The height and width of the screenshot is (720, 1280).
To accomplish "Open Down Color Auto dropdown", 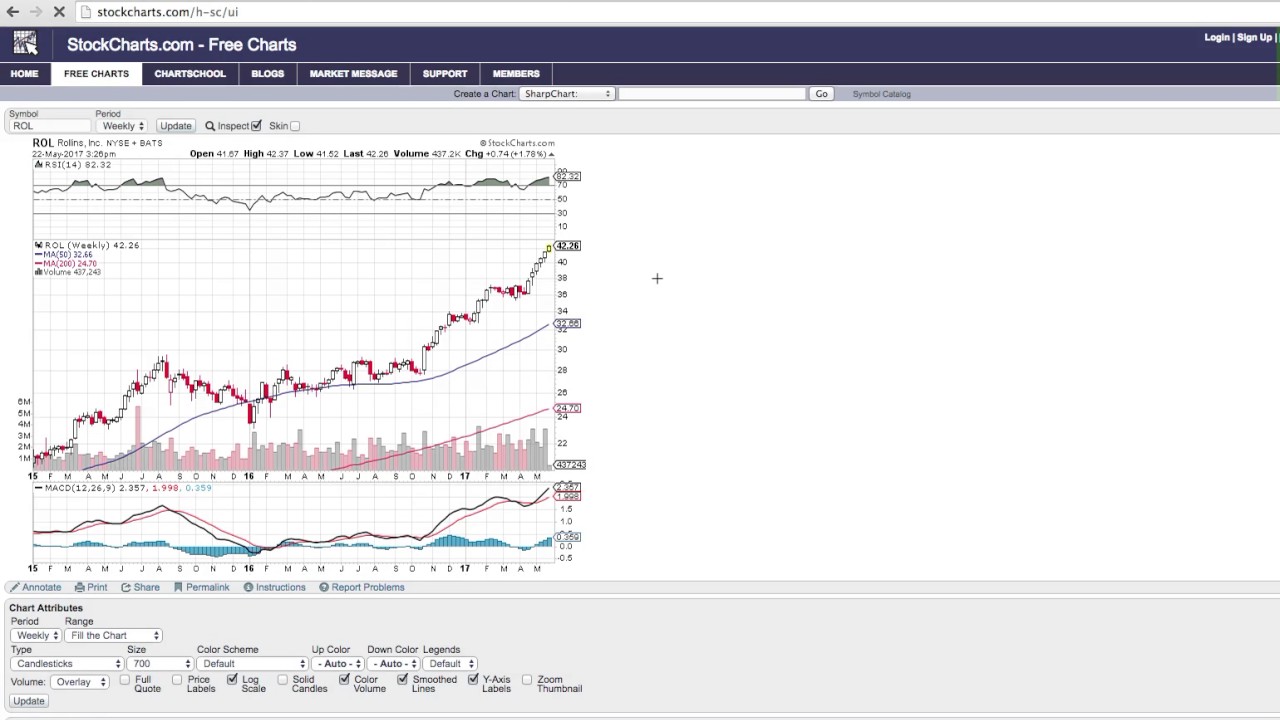I will 392,663.
